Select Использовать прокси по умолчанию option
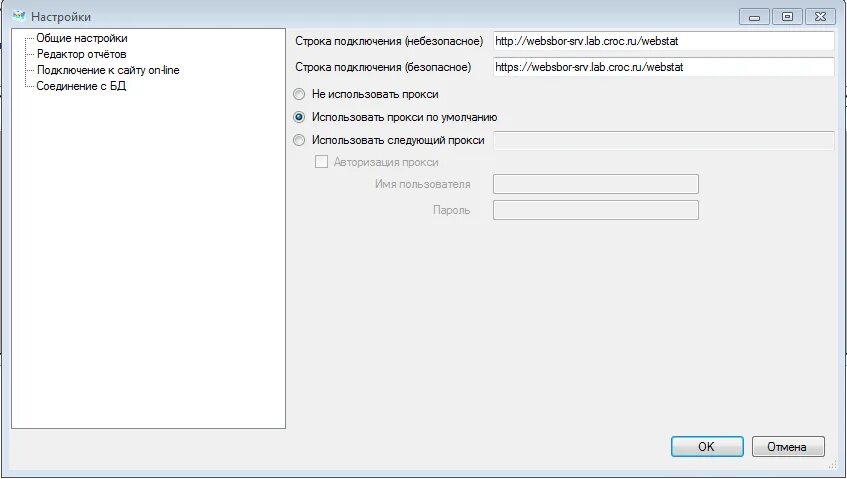The image size is (847, 479). pyautogui.click(x=299, y=117)
